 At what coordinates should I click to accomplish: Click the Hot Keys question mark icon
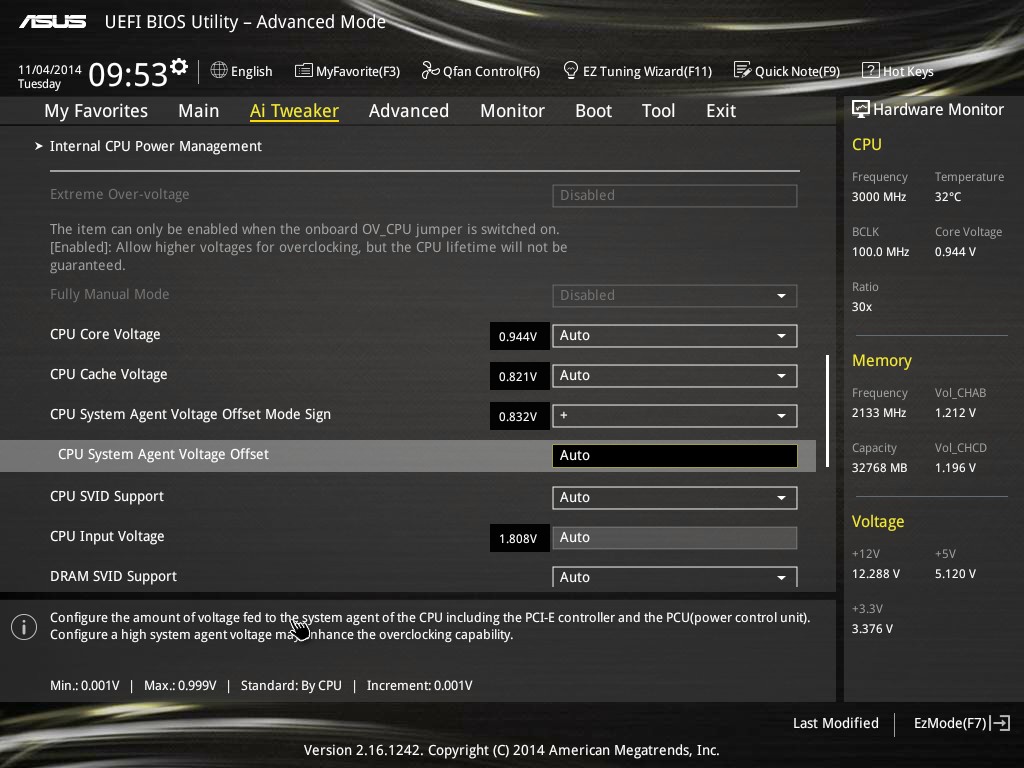click(x=871, y=70)
